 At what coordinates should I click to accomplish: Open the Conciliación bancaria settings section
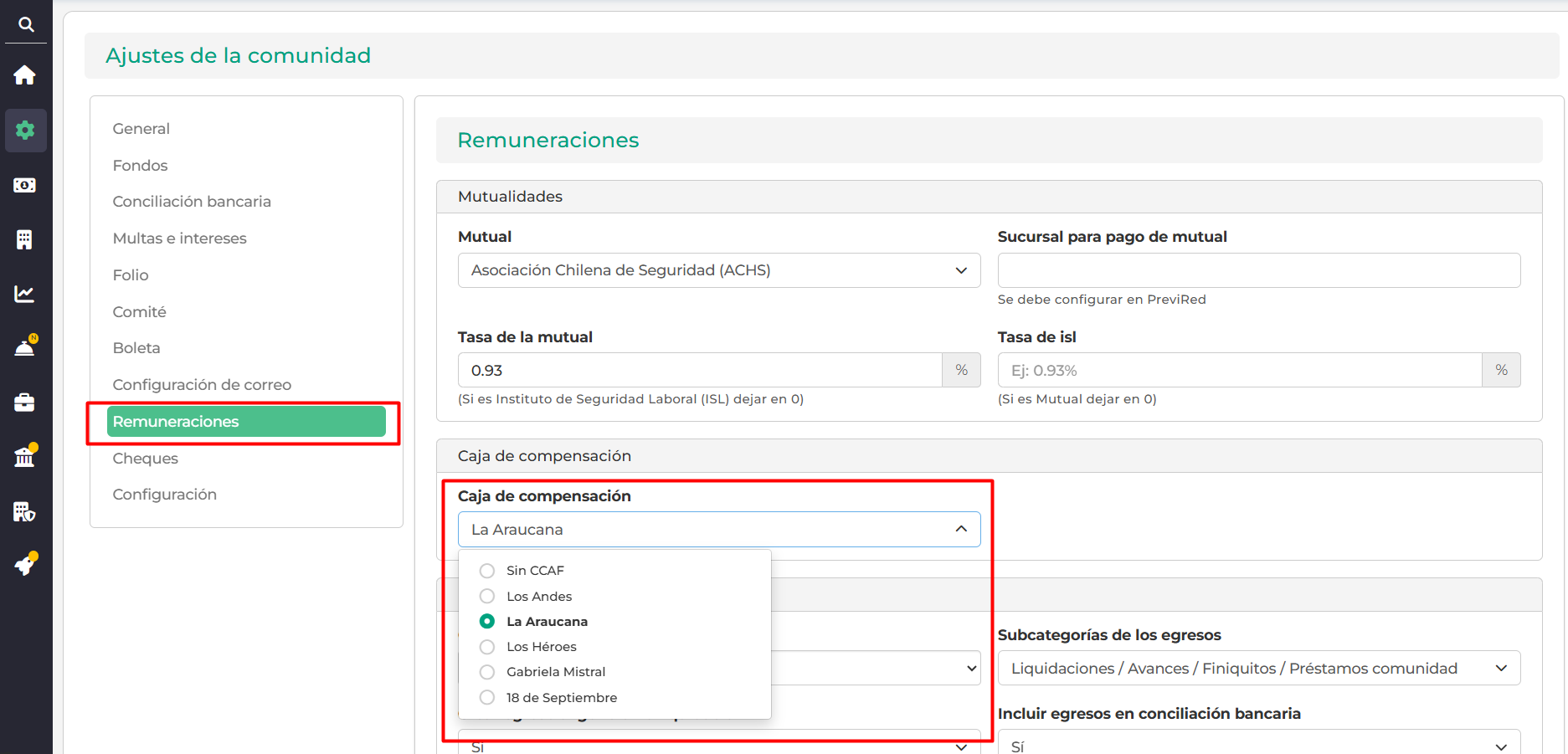(192, 202)
